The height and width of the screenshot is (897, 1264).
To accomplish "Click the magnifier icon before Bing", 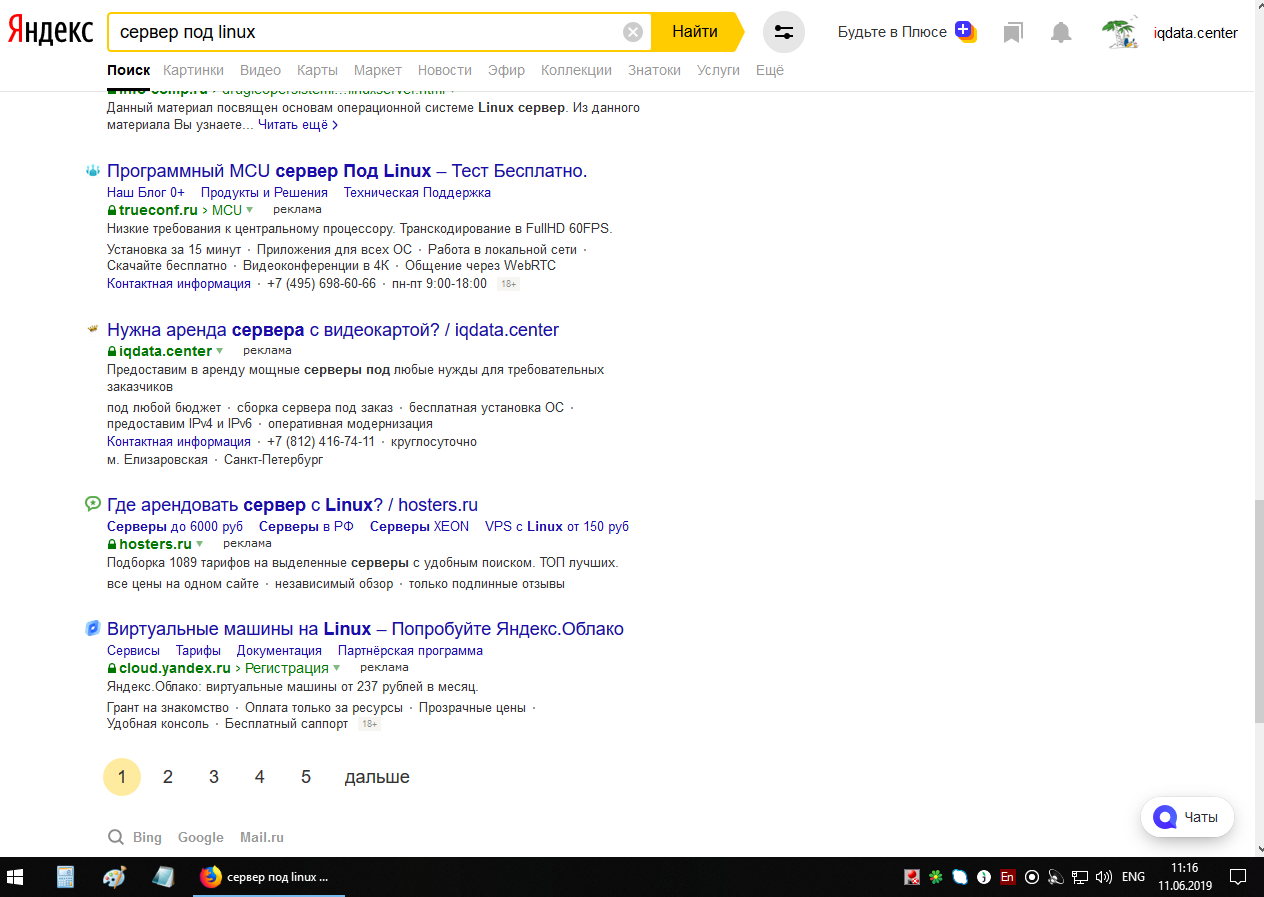I will pyautogui.click(x=116, y=837).
